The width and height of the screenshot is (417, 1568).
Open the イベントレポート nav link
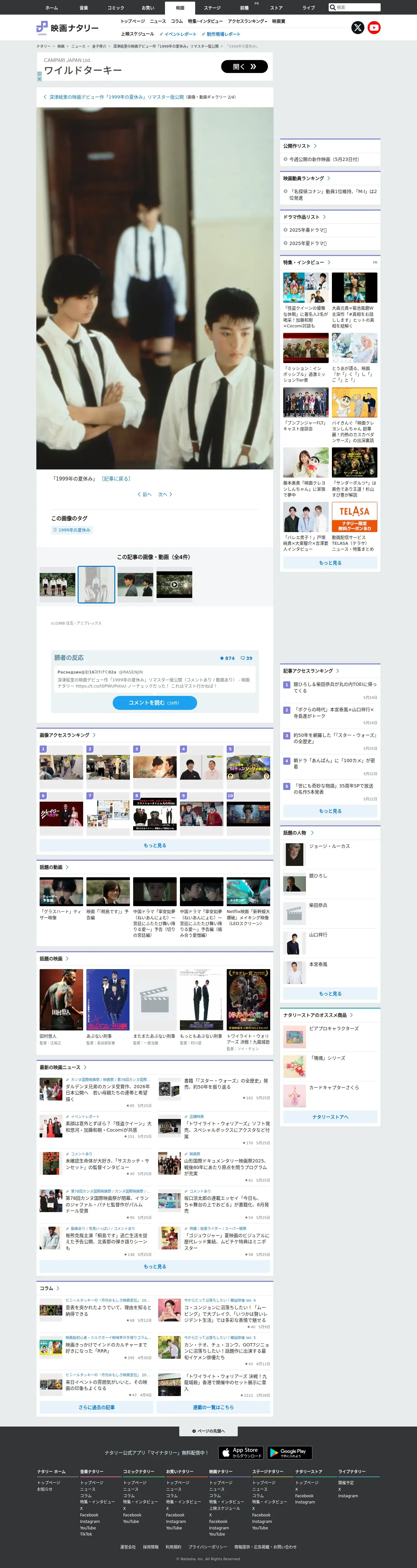pyautogui.click(x=178, y=34)
